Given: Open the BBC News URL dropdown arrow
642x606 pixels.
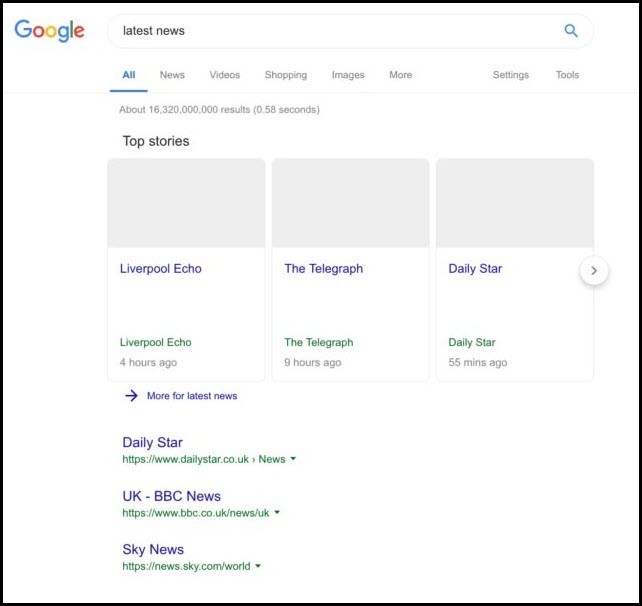Looking at the screenshot, I should 277,513.
